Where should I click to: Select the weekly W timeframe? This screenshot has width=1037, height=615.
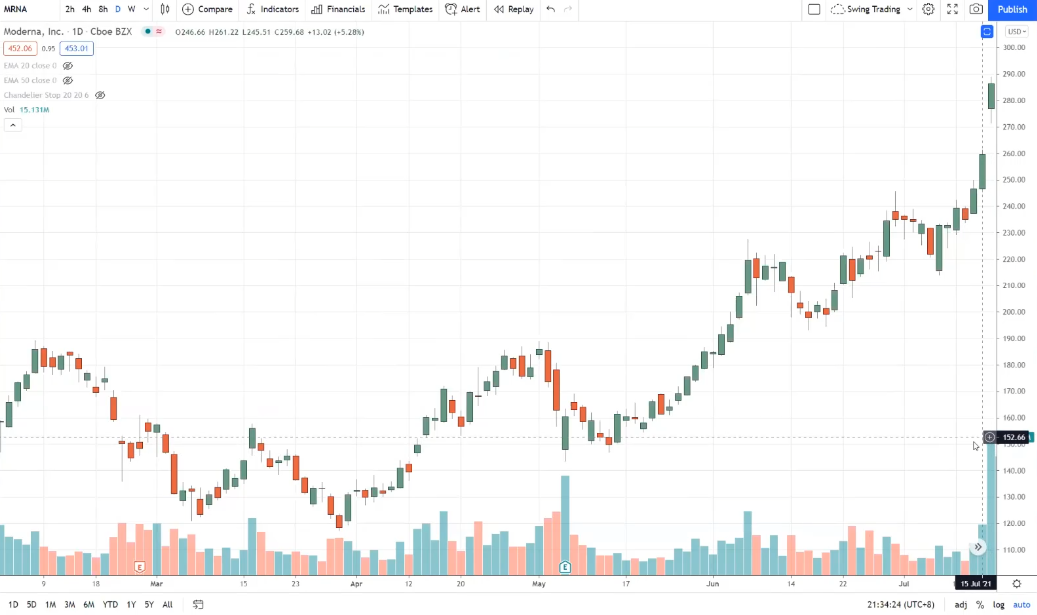(132, 9)
